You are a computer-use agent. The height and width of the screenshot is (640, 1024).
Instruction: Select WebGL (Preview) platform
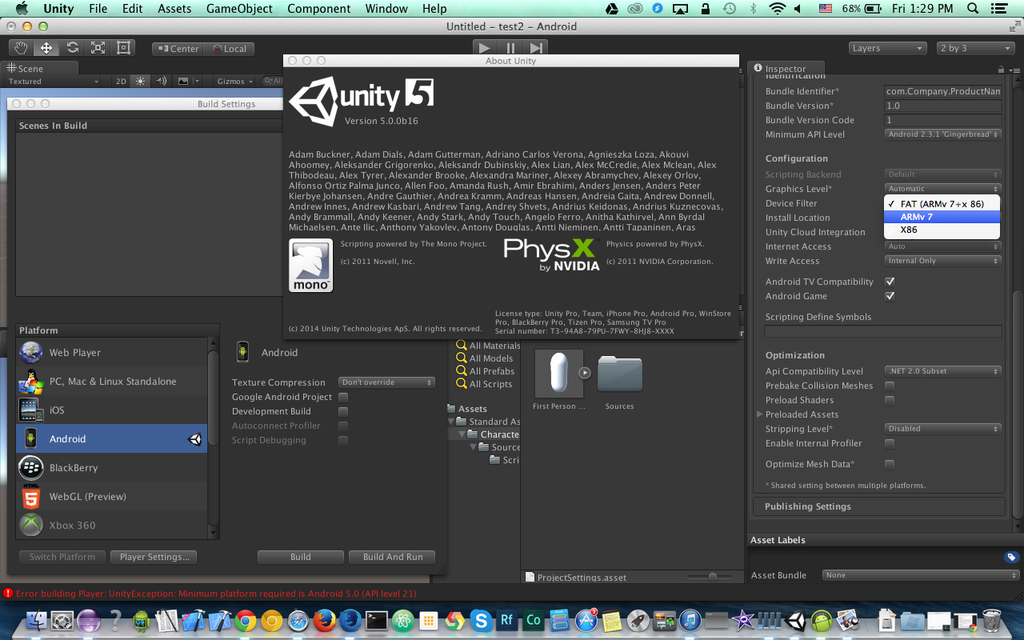point(112,496)
